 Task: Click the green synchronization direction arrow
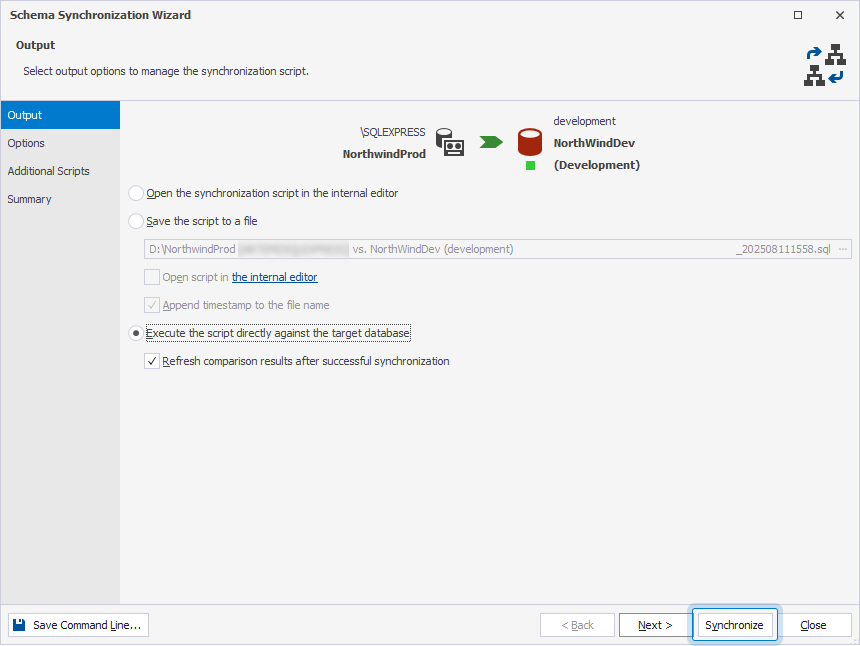490,142
